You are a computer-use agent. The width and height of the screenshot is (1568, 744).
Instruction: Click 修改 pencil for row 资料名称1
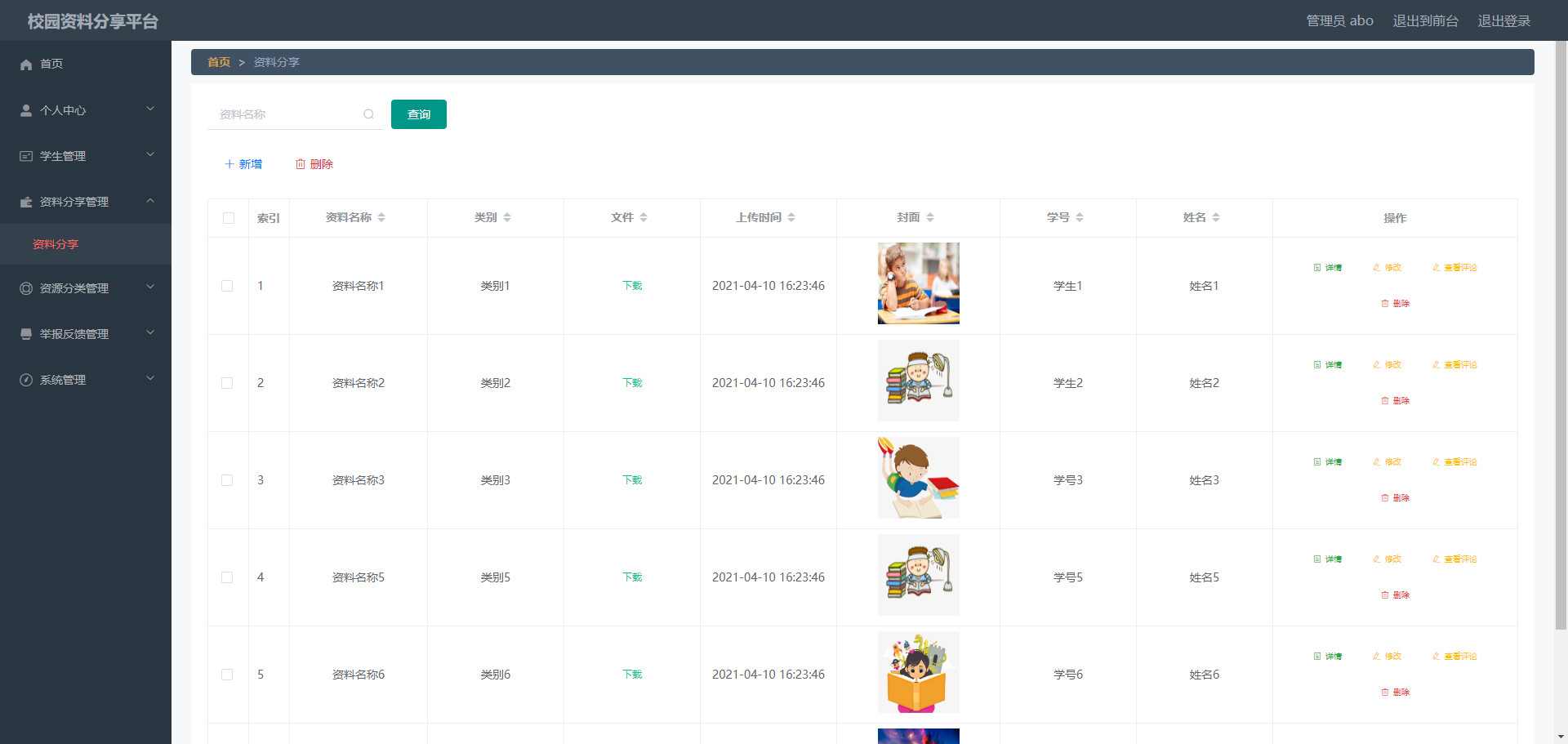1388,268
